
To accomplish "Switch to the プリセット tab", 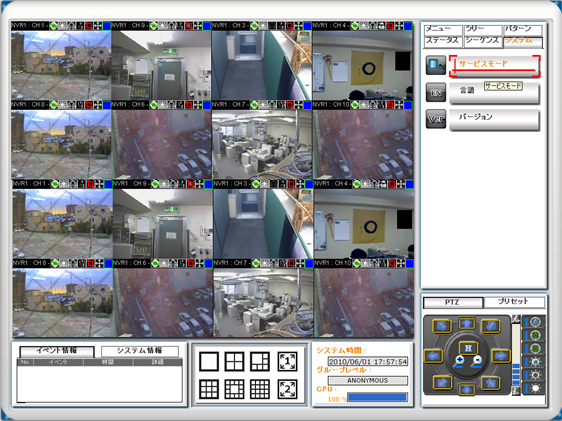I will [x=514, y=302].
